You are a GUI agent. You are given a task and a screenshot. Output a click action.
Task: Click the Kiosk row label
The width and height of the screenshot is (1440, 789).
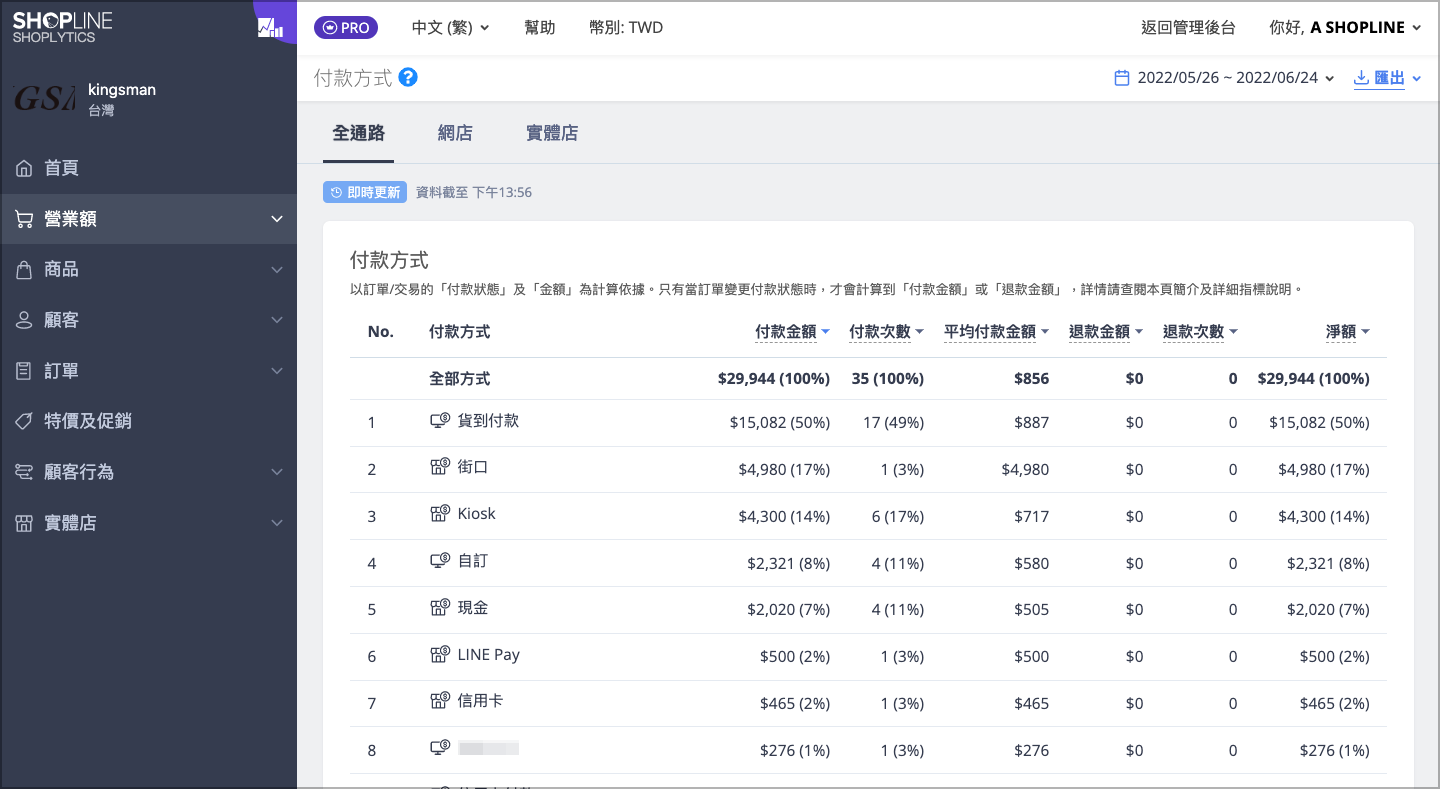tap(477, 514)
